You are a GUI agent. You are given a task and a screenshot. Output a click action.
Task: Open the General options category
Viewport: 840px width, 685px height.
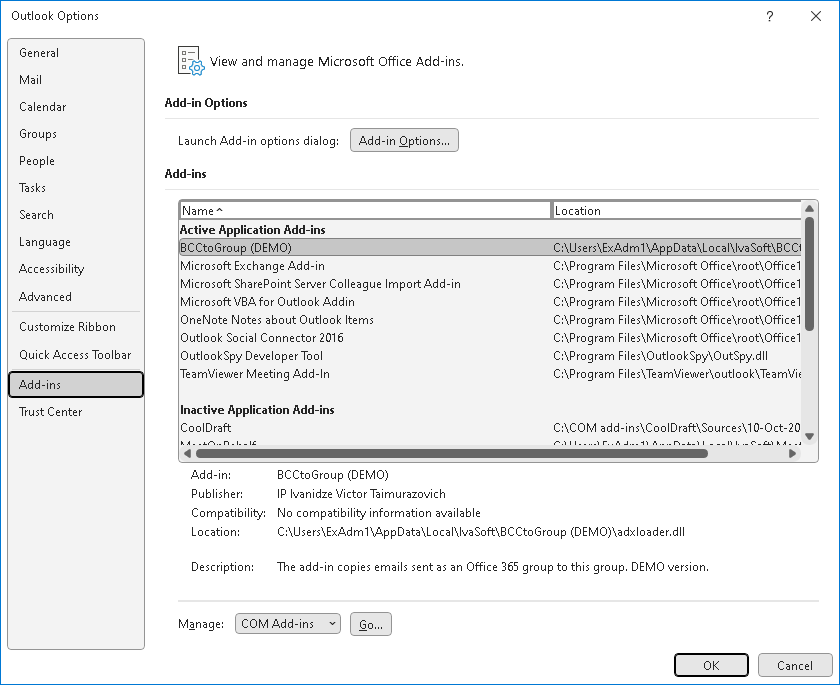pos(76,52)
